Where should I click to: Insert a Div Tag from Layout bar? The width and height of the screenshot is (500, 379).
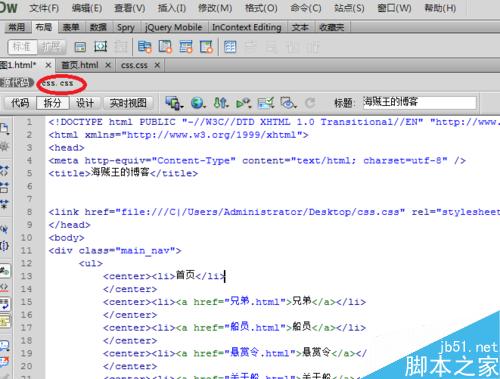80,47
